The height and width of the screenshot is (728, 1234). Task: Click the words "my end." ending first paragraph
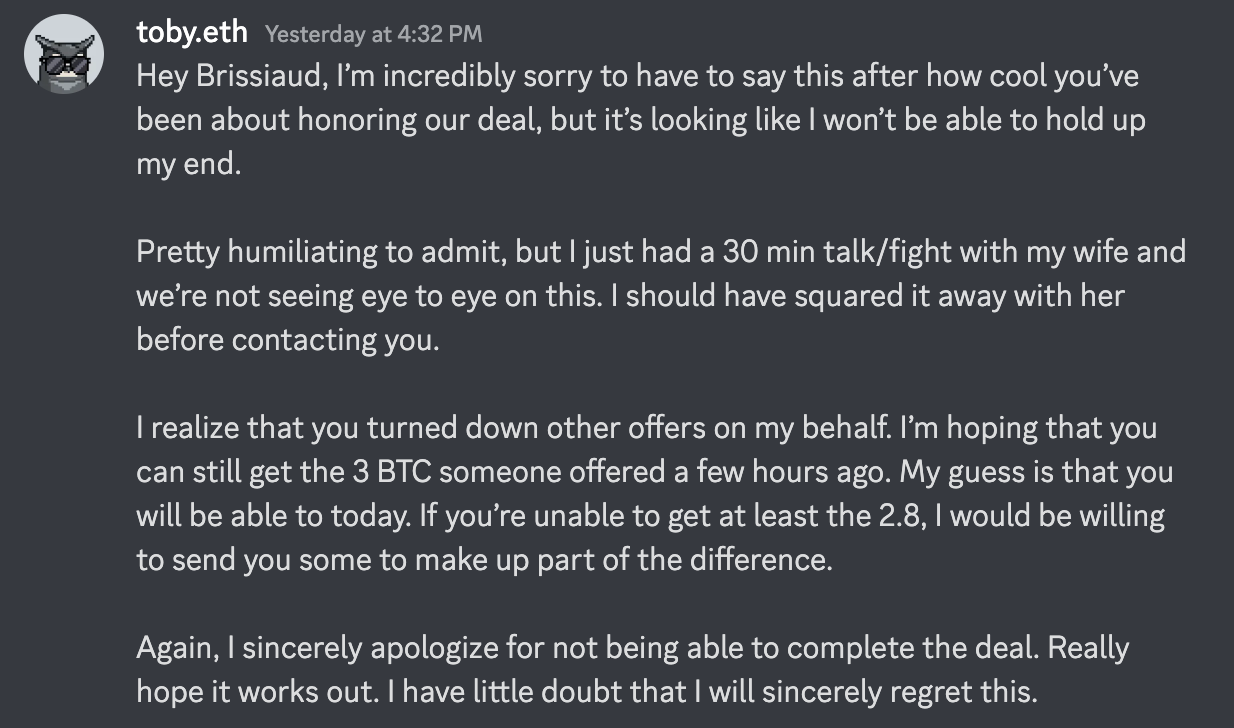coord(189,164)
